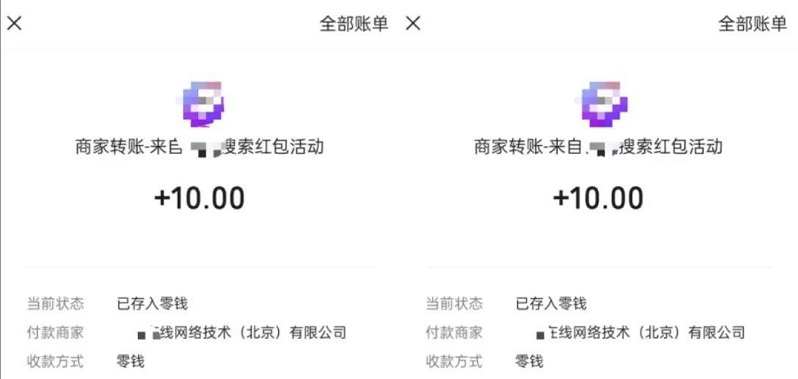Click left 零钱 receiving method value
Viewport: 798px width, 379px height.
coord(131,362)
